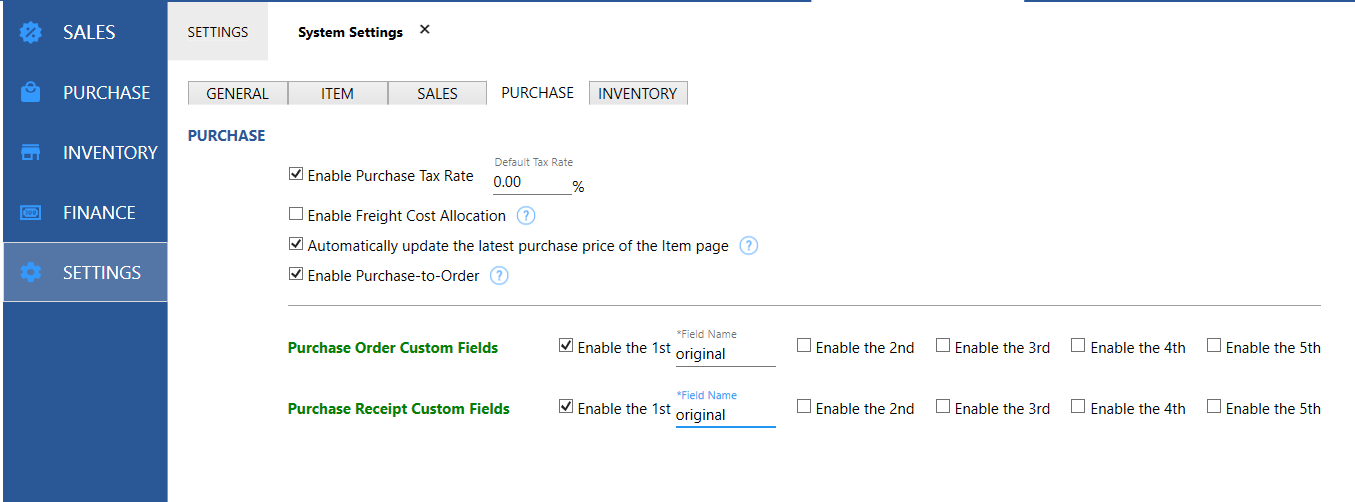Click the Finance money icon
Image resolution: width=1355 pixels, height=502 pixels.
click(x=31, y=213)
